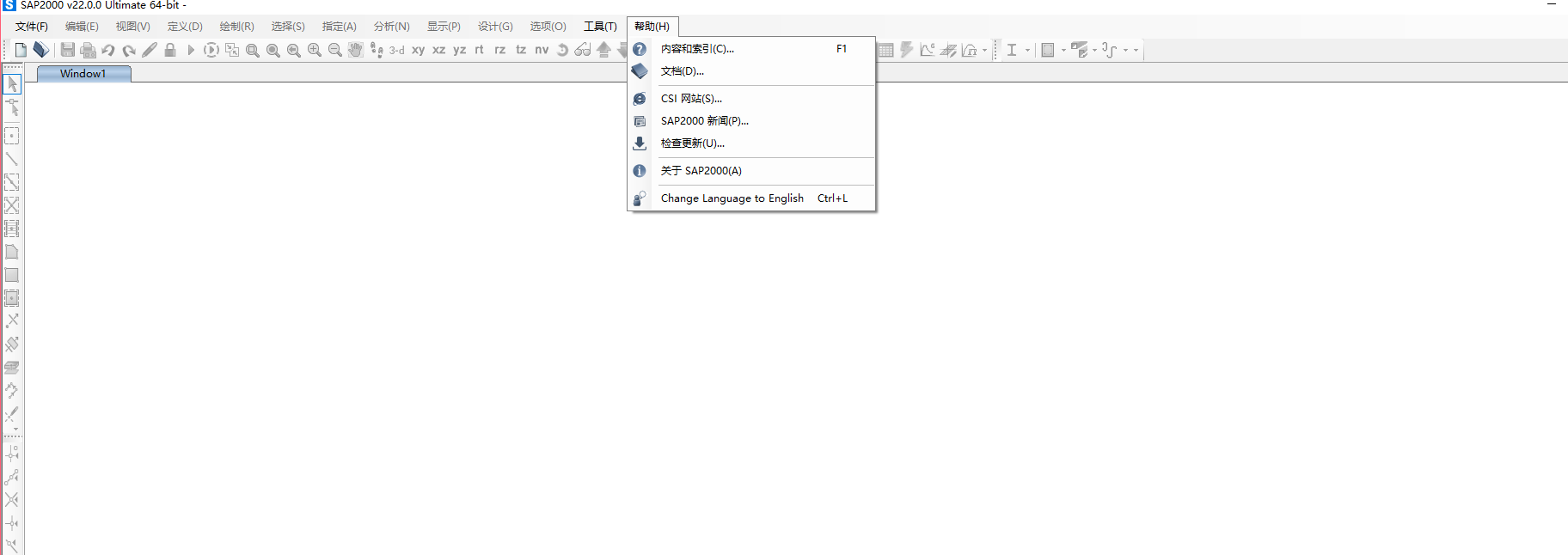Click the Rotate 3D view icon
The width and height of the screenshot is (1568, 555).
[562, 50]
